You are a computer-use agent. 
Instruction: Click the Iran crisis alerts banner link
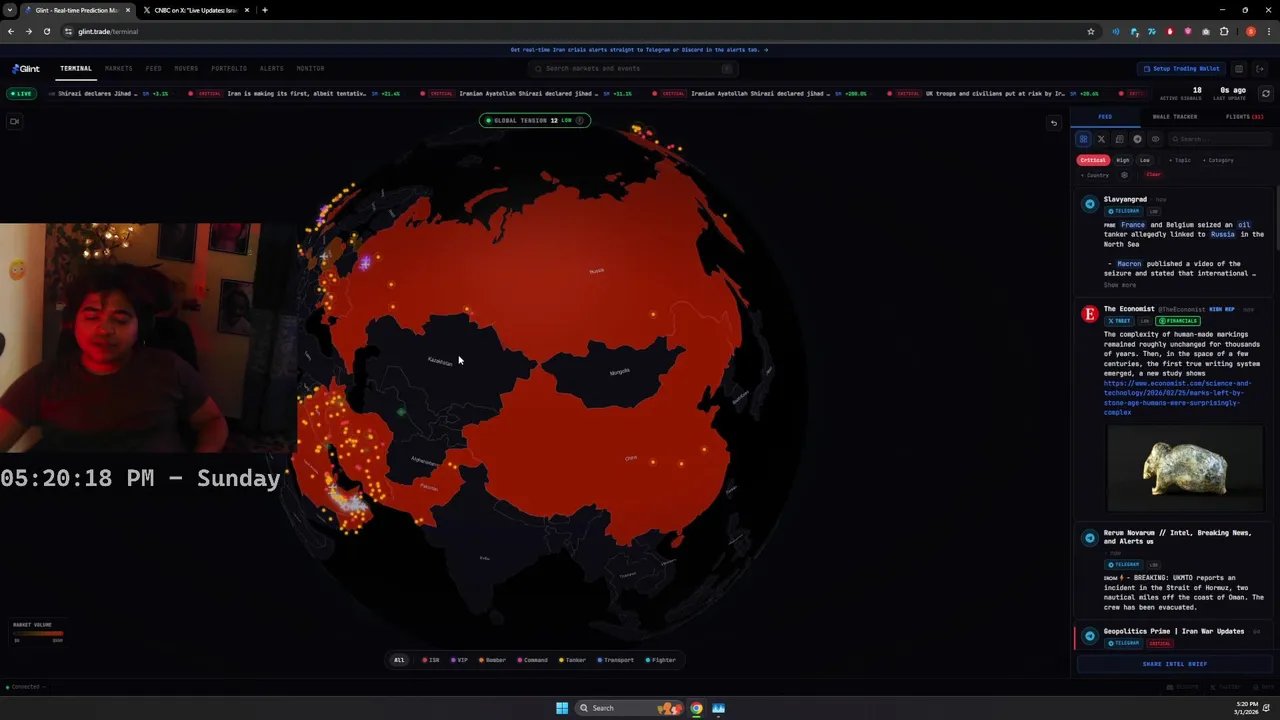[640, 49]
